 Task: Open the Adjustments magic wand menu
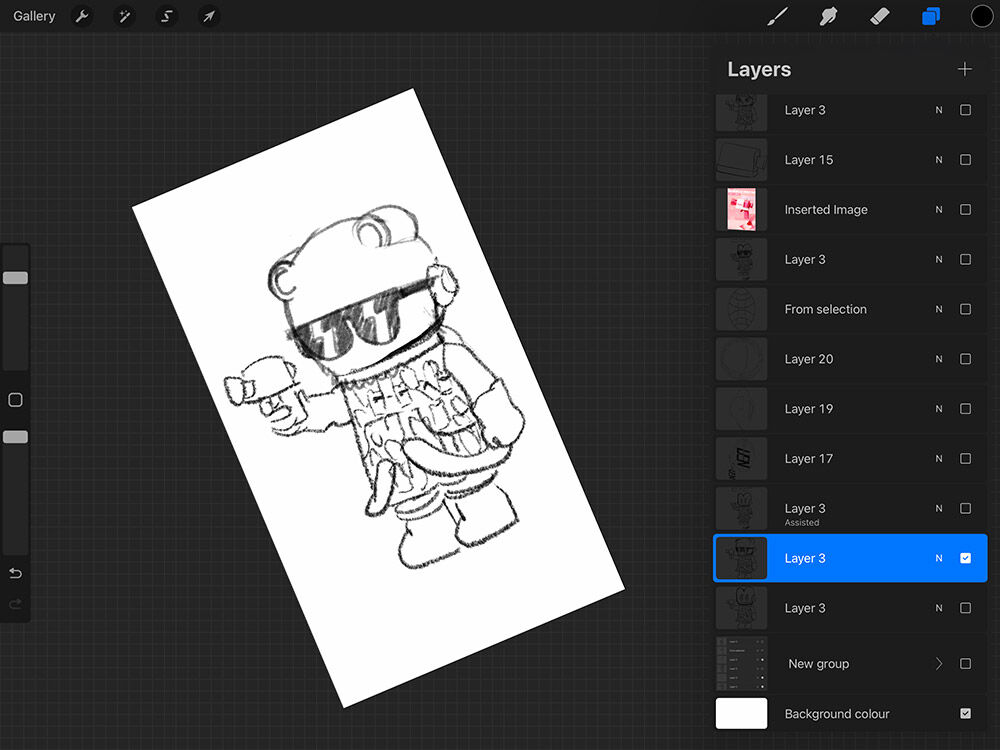tap(124, 17)
